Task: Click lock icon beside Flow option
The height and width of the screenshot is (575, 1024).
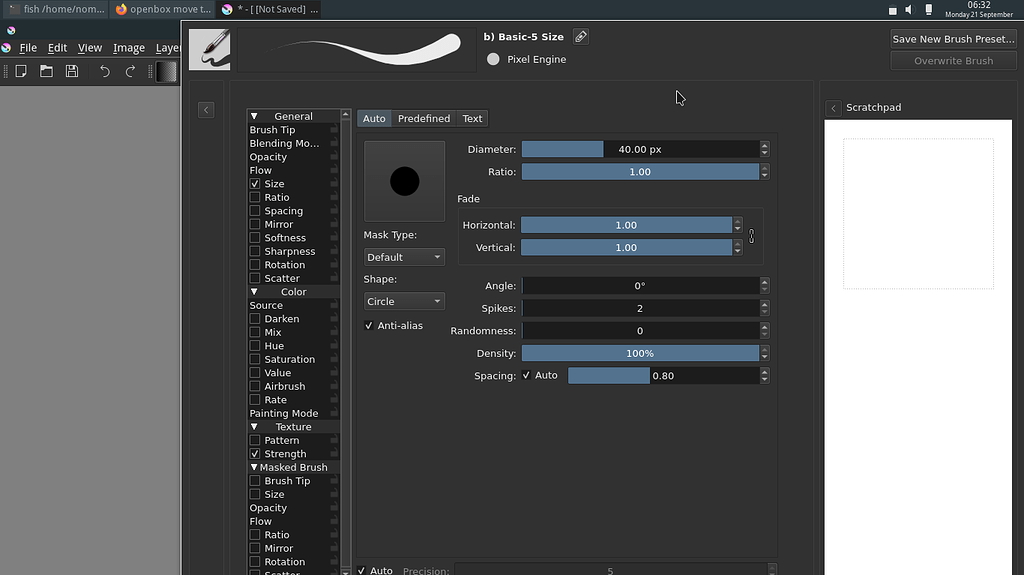Action: pyautogui.click(x=334, y=170)
